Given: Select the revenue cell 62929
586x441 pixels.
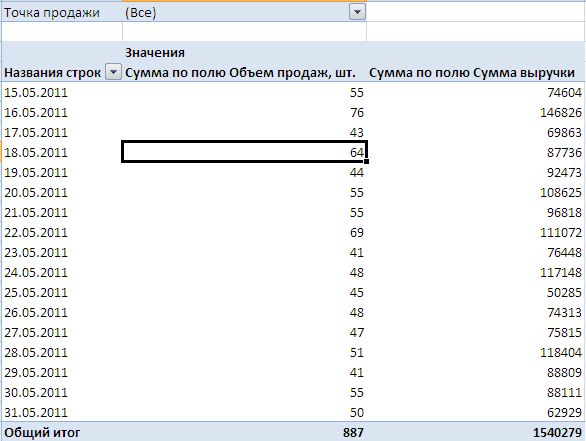Looking at the screenshot, I should [475, 413].
